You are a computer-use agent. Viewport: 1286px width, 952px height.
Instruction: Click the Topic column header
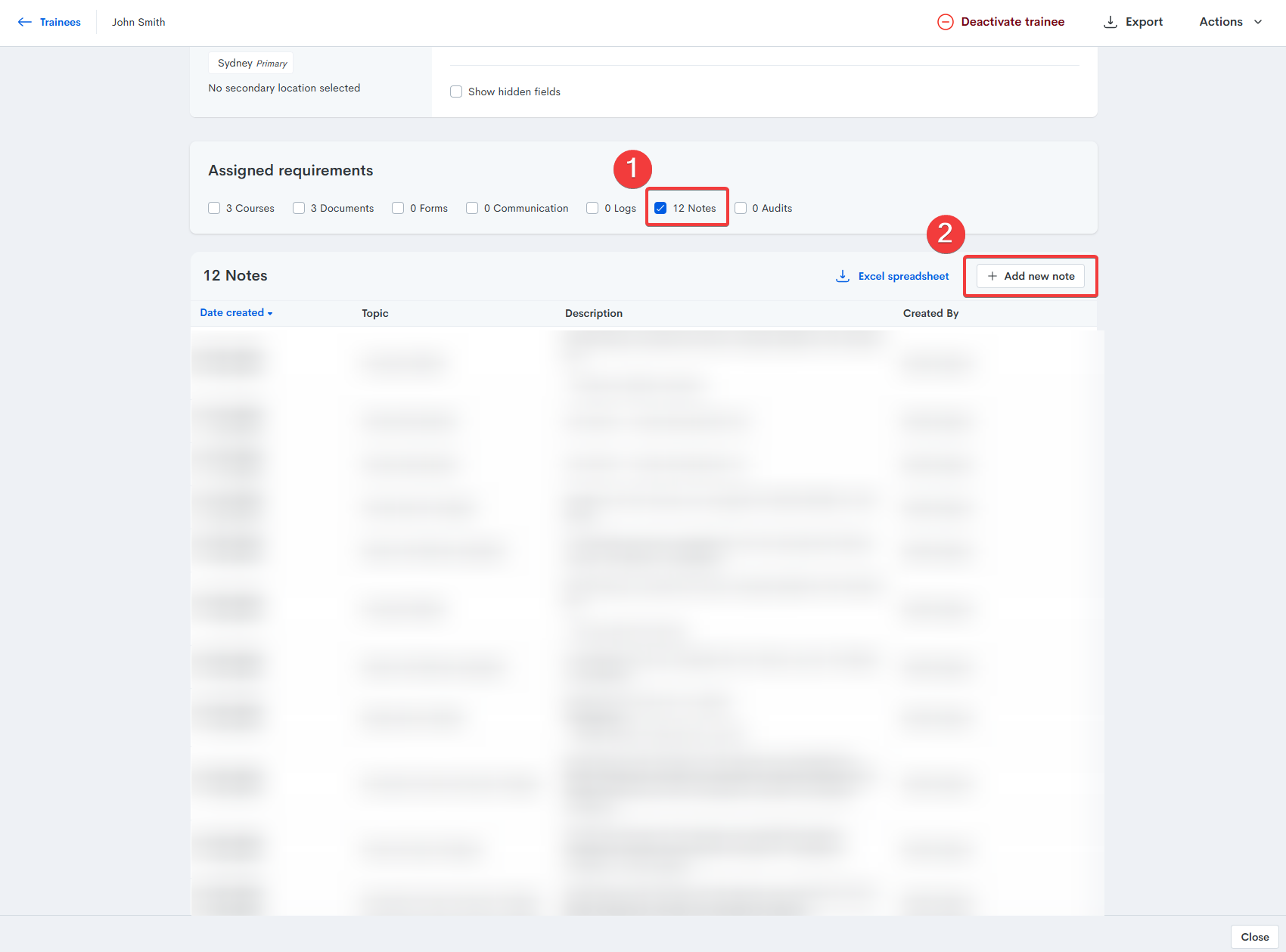pyautogui.click(x=374, y=313)
